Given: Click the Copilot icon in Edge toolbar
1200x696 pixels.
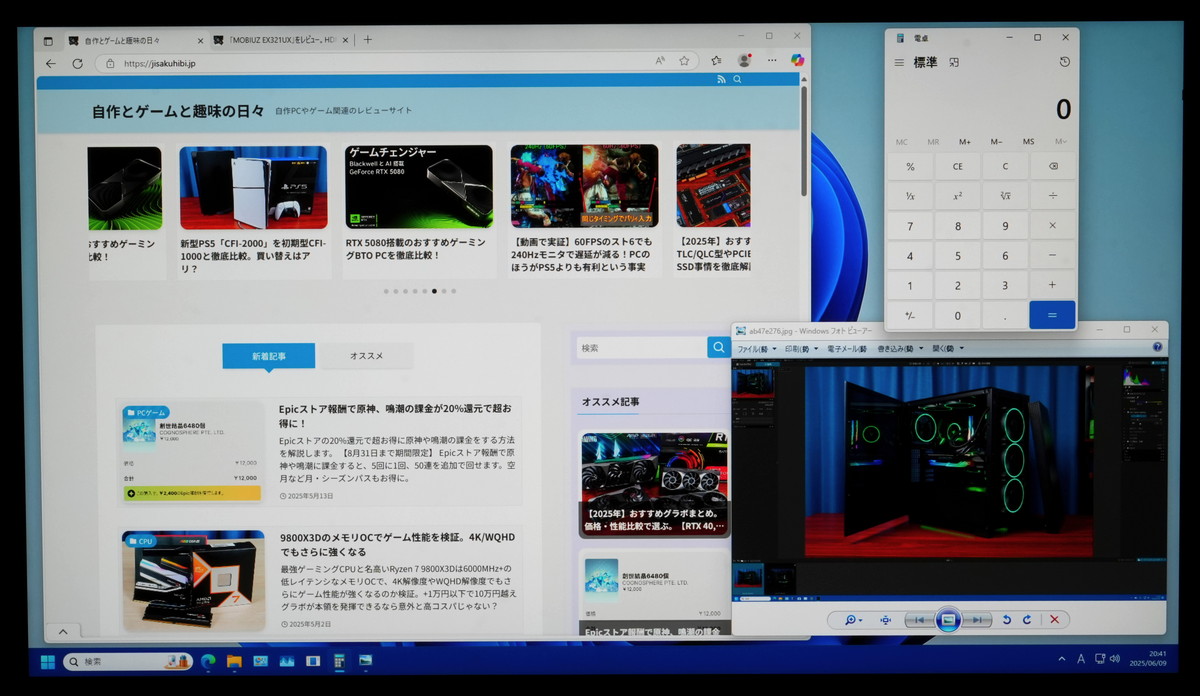Looking at the screenshot, I should tap(797, 61).
